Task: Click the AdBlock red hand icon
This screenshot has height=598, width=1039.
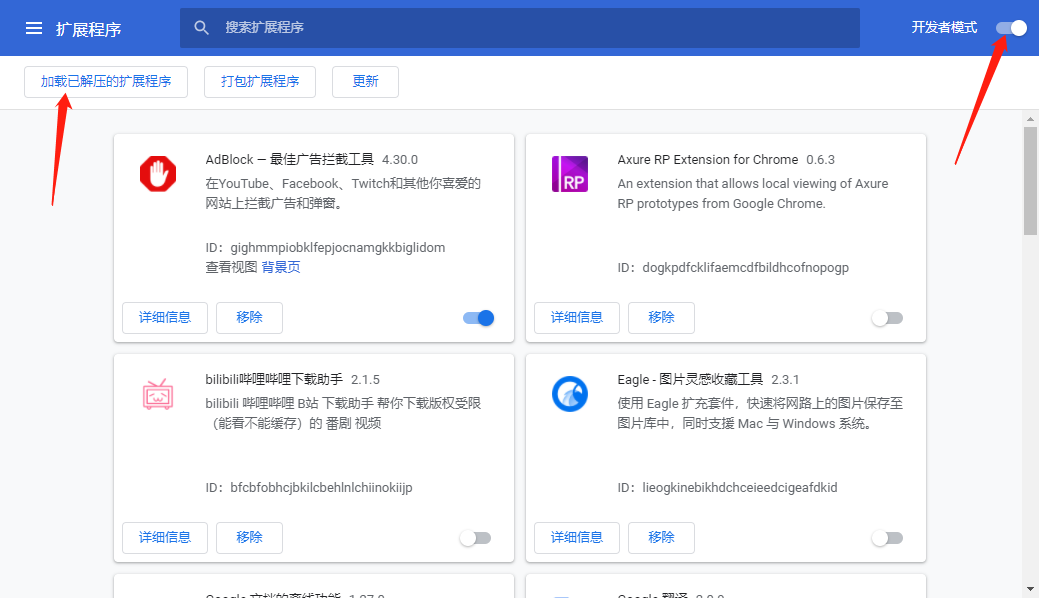Action: pos(158,174)
